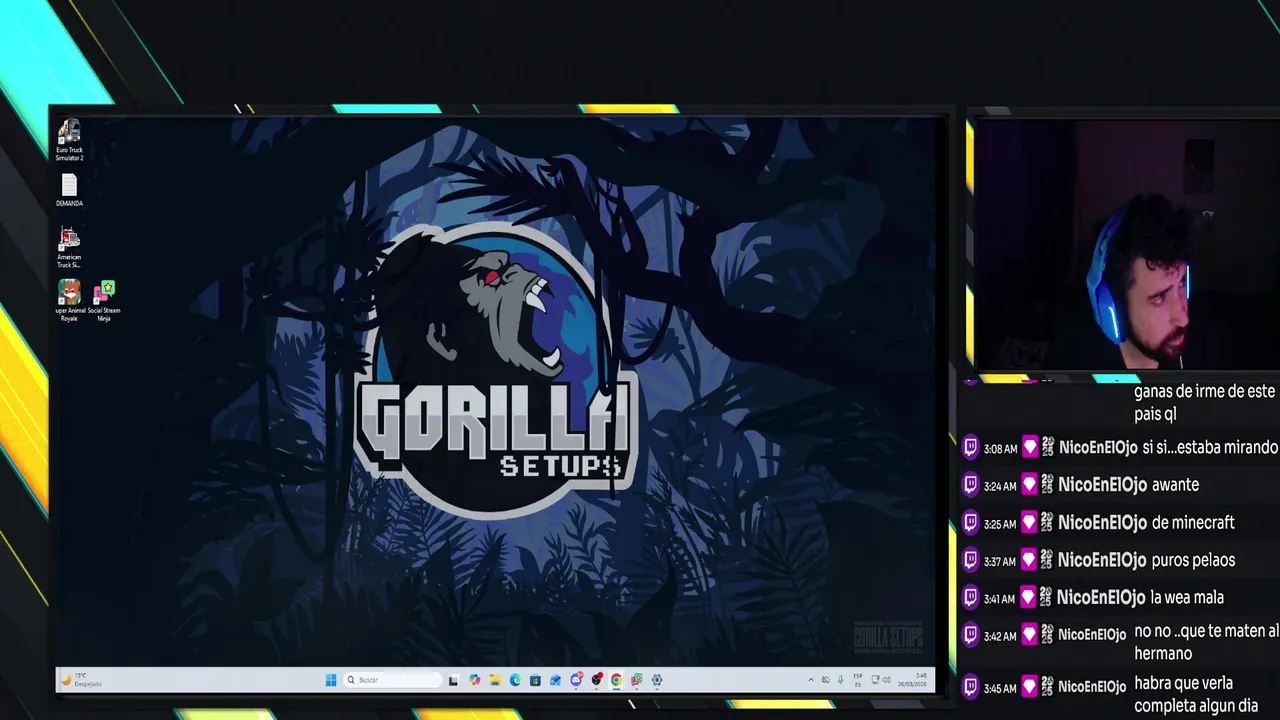
Task: Open Discord from the taskbar
Action: pos(576,680)
